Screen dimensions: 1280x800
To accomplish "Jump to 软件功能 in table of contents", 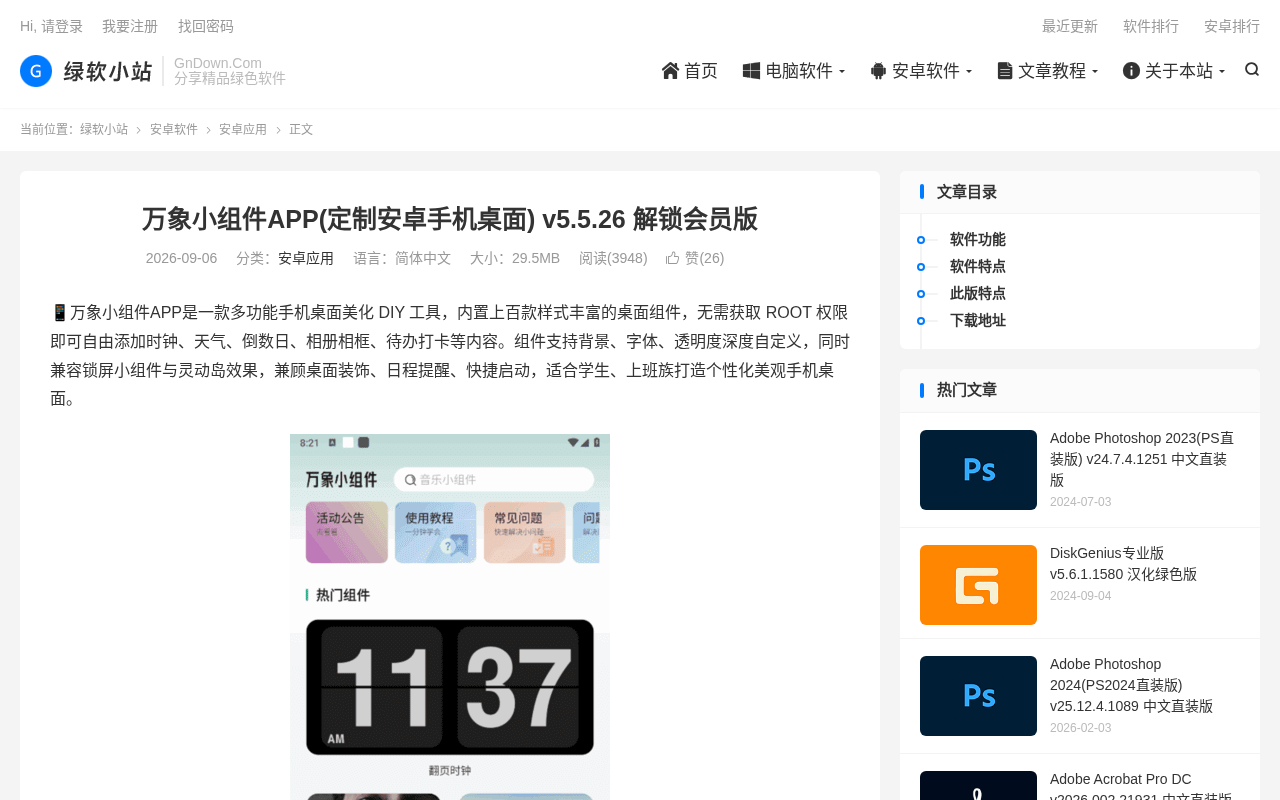I will [978, 239].
